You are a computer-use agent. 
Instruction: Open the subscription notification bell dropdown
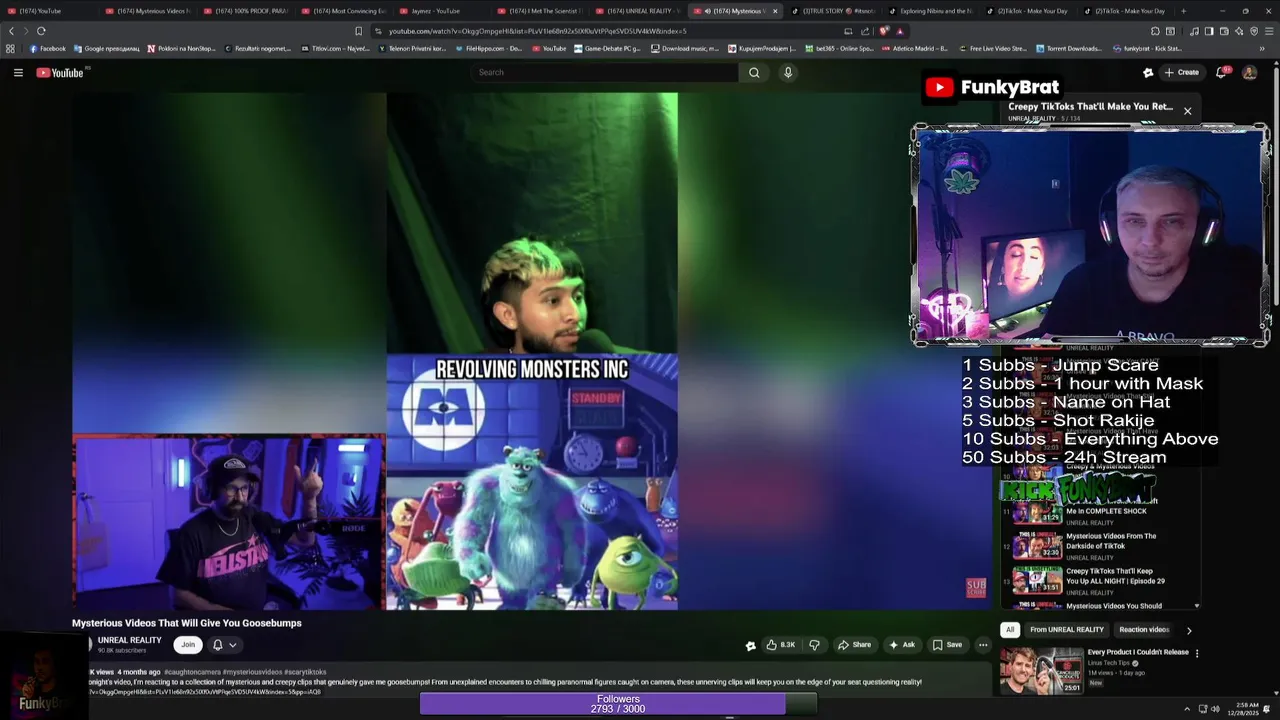coord(224,645)
